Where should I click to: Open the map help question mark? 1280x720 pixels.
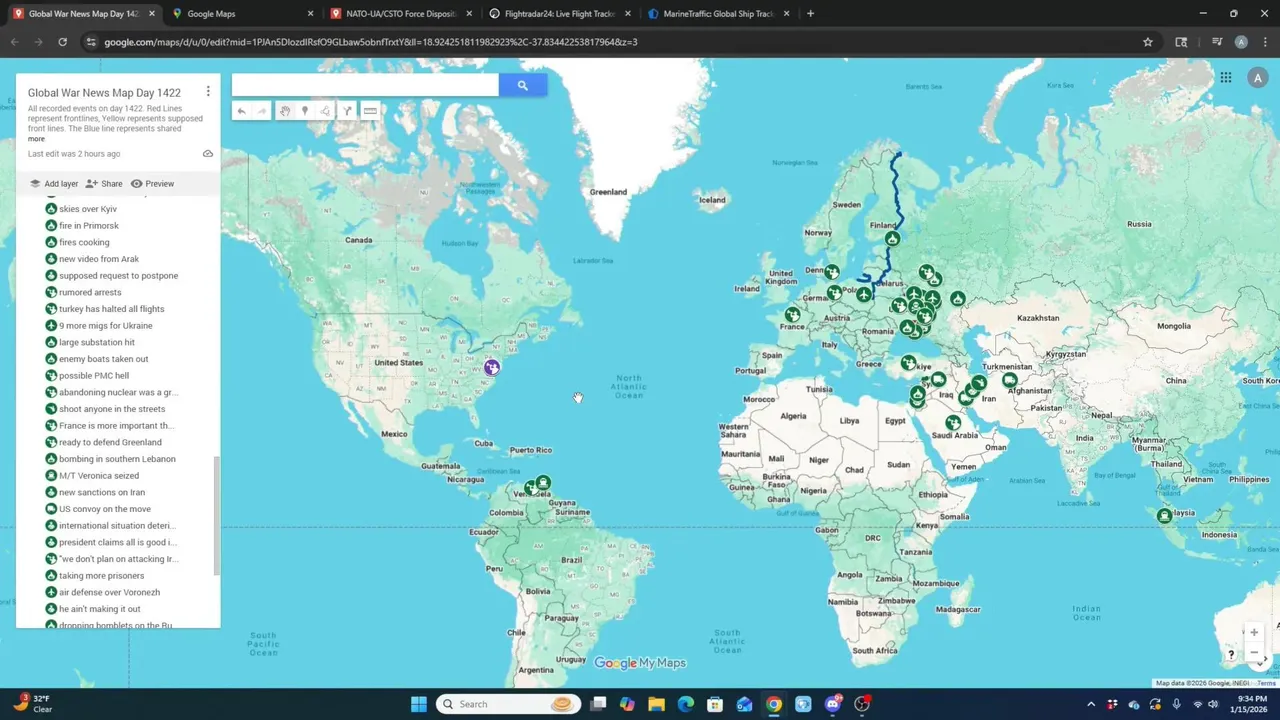pyautogui.click(x=1231, y=655)
